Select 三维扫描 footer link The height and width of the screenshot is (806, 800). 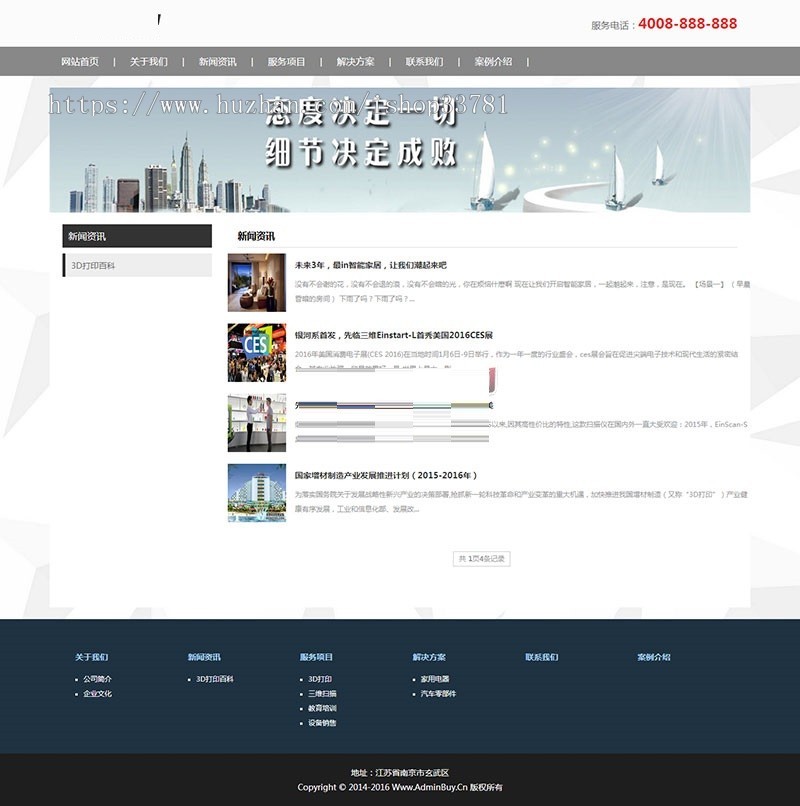pos(321,693)
